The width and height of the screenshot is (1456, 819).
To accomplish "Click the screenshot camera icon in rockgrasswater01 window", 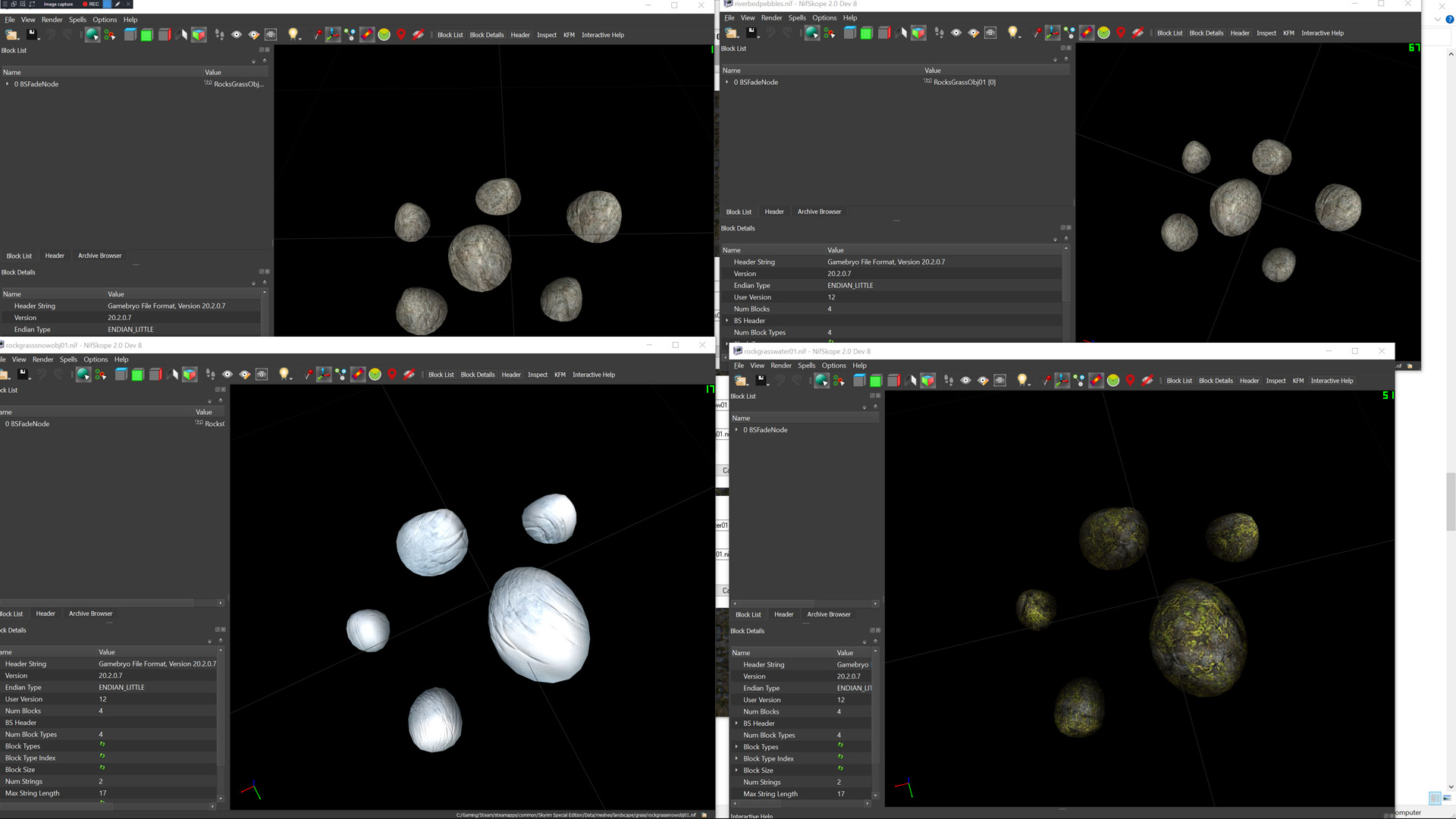I will [1000, 381].
